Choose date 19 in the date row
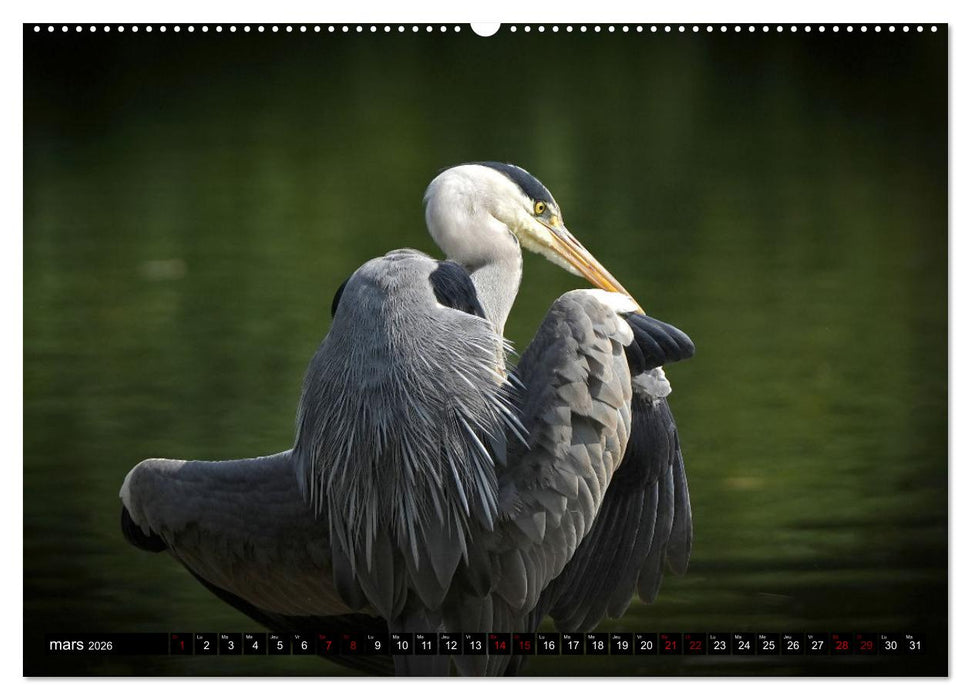 (621, 645)
